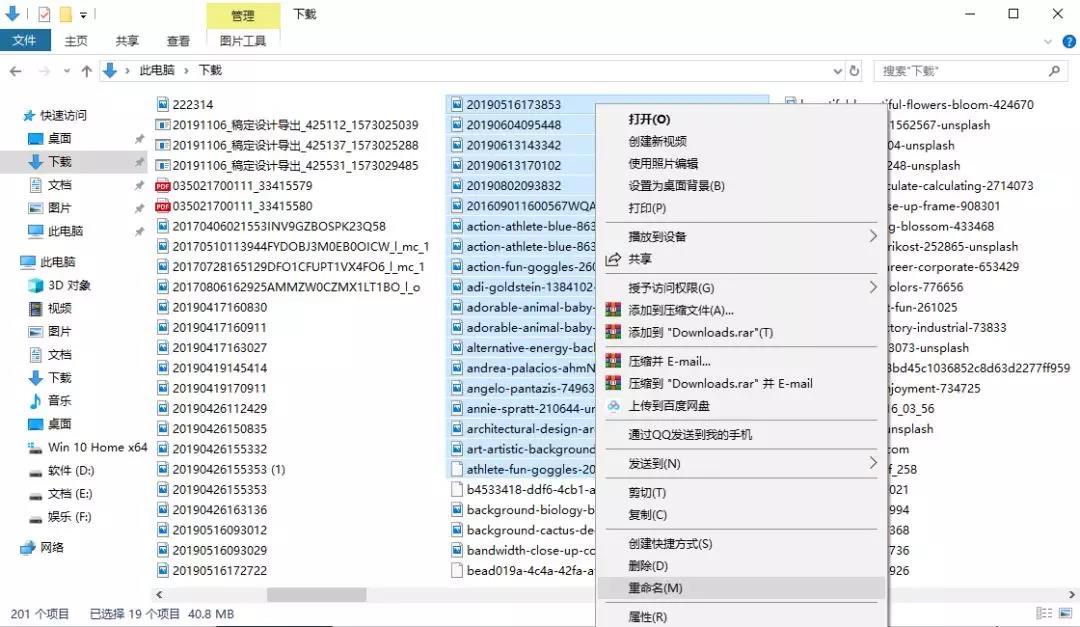Click the 音乐 folder in the sidebar
This screenshot has width=1080, height=627.
[59, 400]
